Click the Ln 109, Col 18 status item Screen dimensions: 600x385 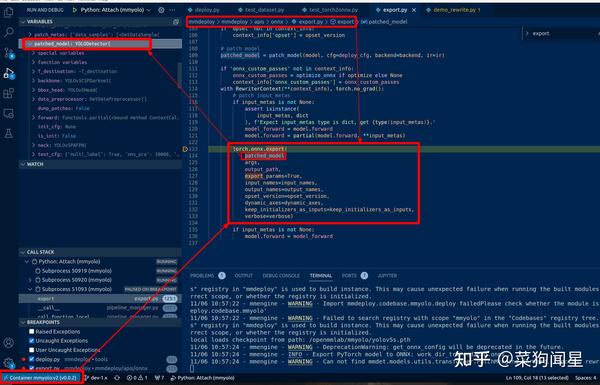537,378
